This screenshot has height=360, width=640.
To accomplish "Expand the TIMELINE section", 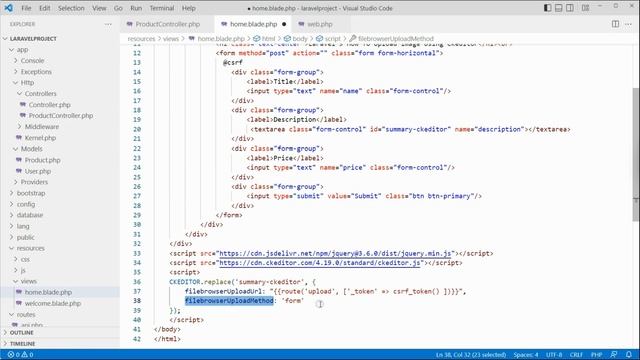I will click(x=22, y=343).
